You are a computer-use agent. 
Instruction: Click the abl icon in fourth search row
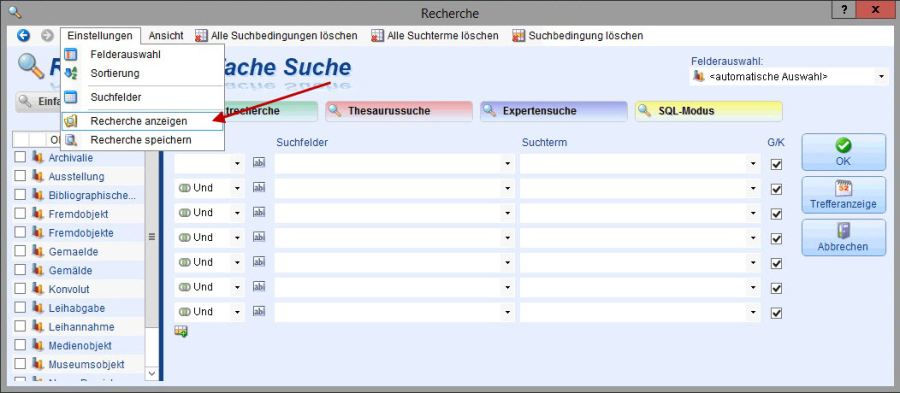click(x=259, y=237)
